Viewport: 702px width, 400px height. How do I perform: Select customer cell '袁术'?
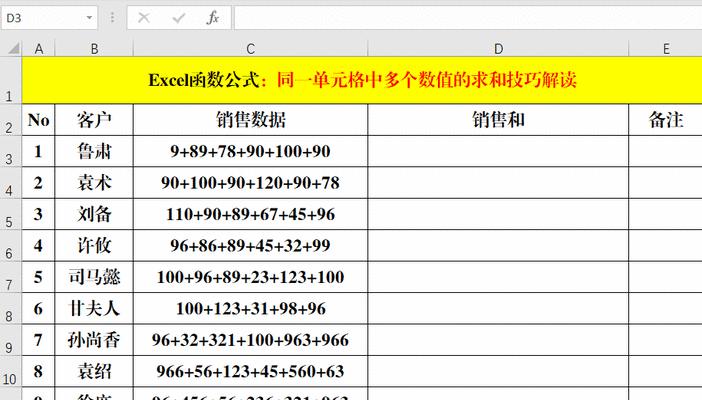(94, 183)
